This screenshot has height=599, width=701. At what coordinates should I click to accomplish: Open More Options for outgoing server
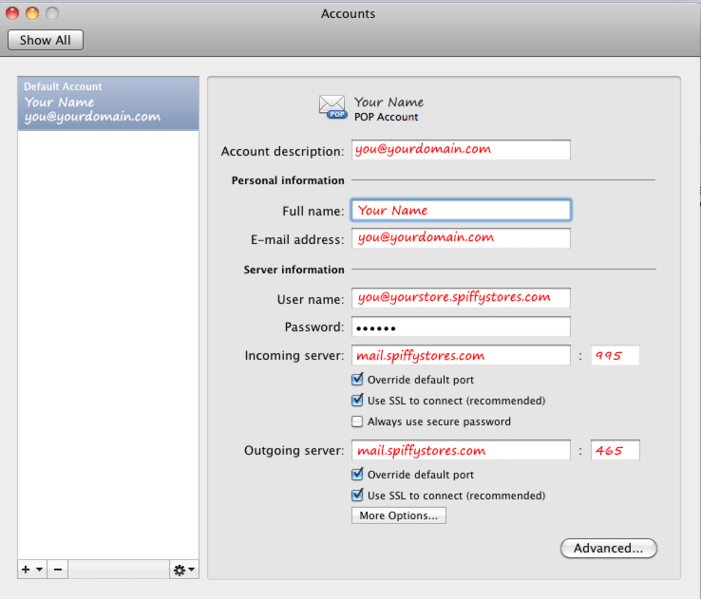tap(398, 515)
